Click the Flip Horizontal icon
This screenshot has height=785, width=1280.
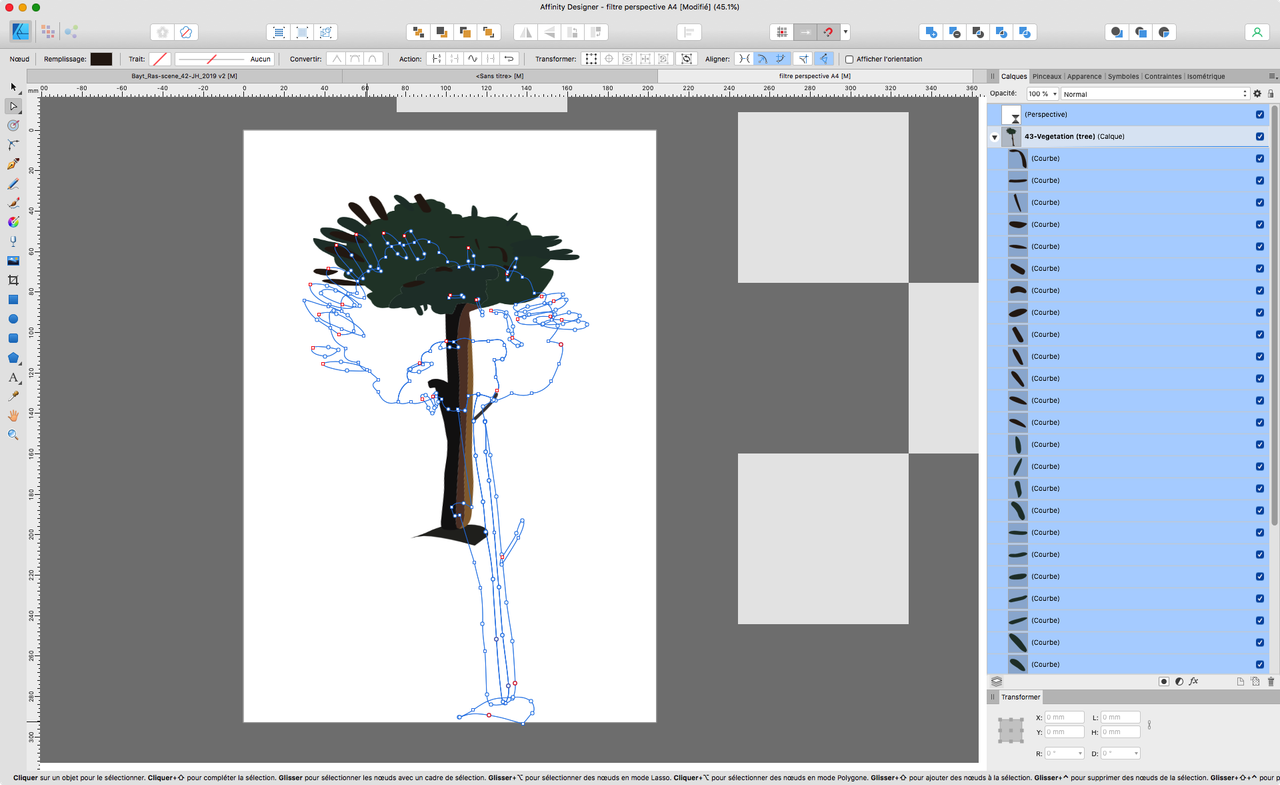pos(525,32)
